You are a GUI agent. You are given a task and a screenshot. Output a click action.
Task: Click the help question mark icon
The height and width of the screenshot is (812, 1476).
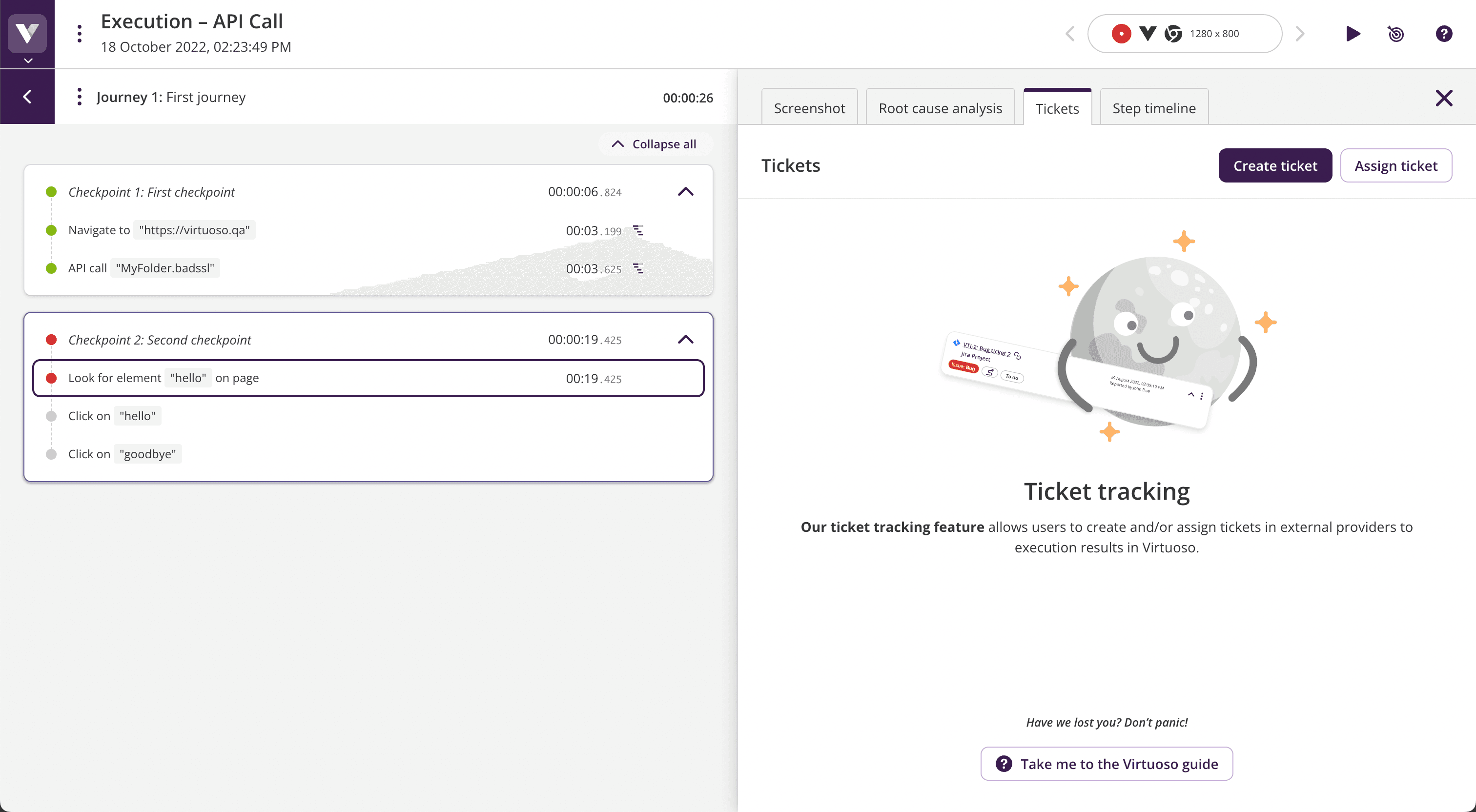[x=1444, y=34]
